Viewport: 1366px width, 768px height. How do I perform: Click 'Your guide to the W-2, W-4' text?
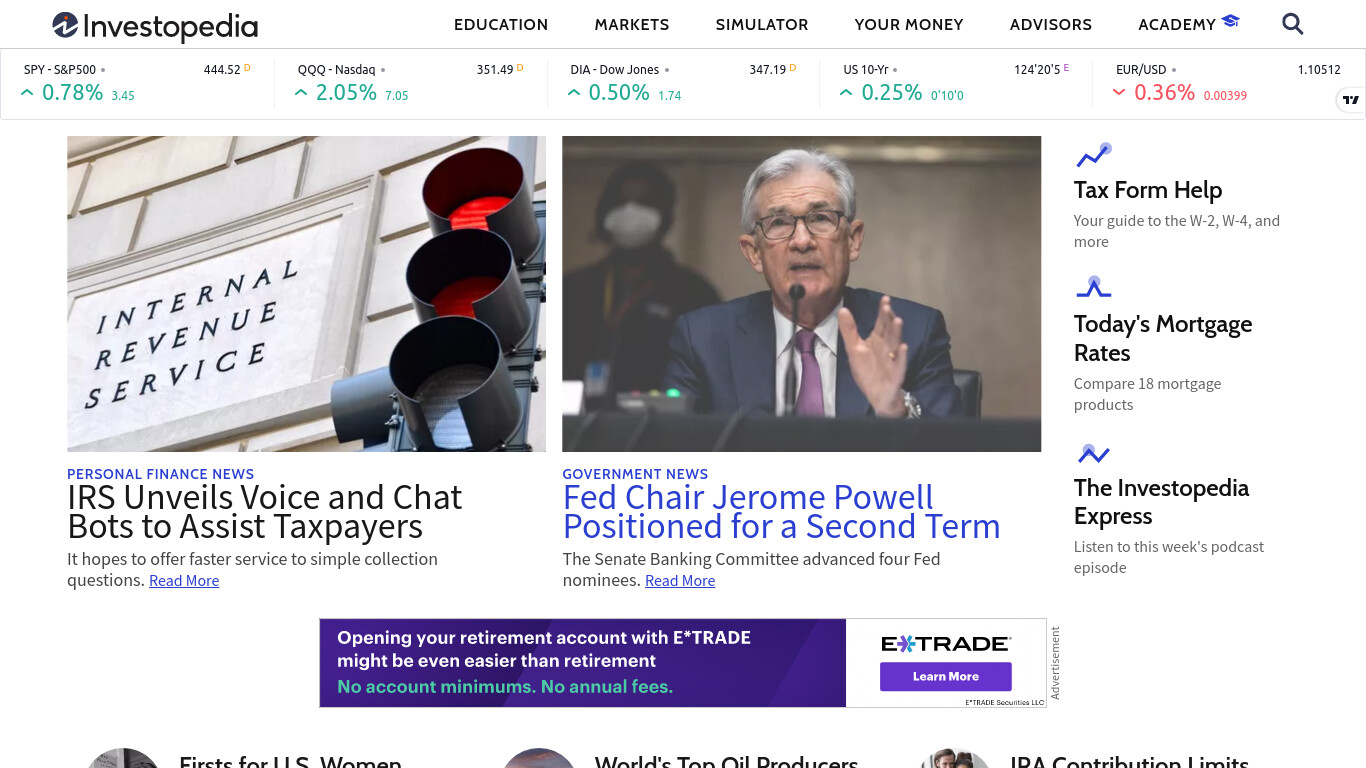[x=1177, y=231]
